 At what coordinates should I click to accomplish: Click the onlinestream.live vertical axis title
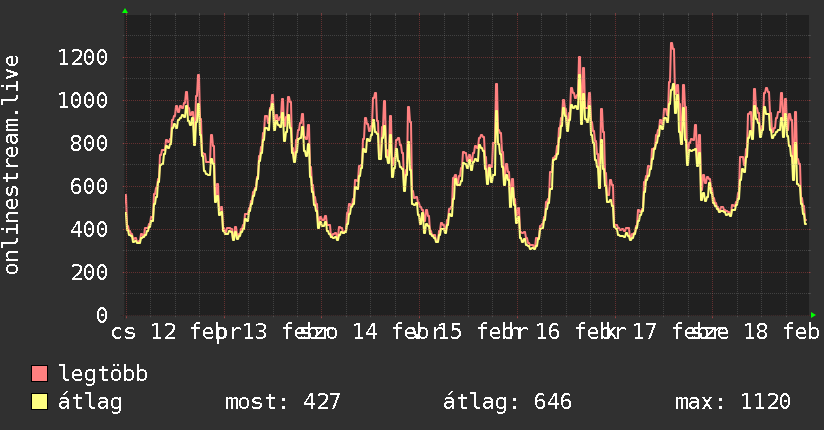[12, 165]
